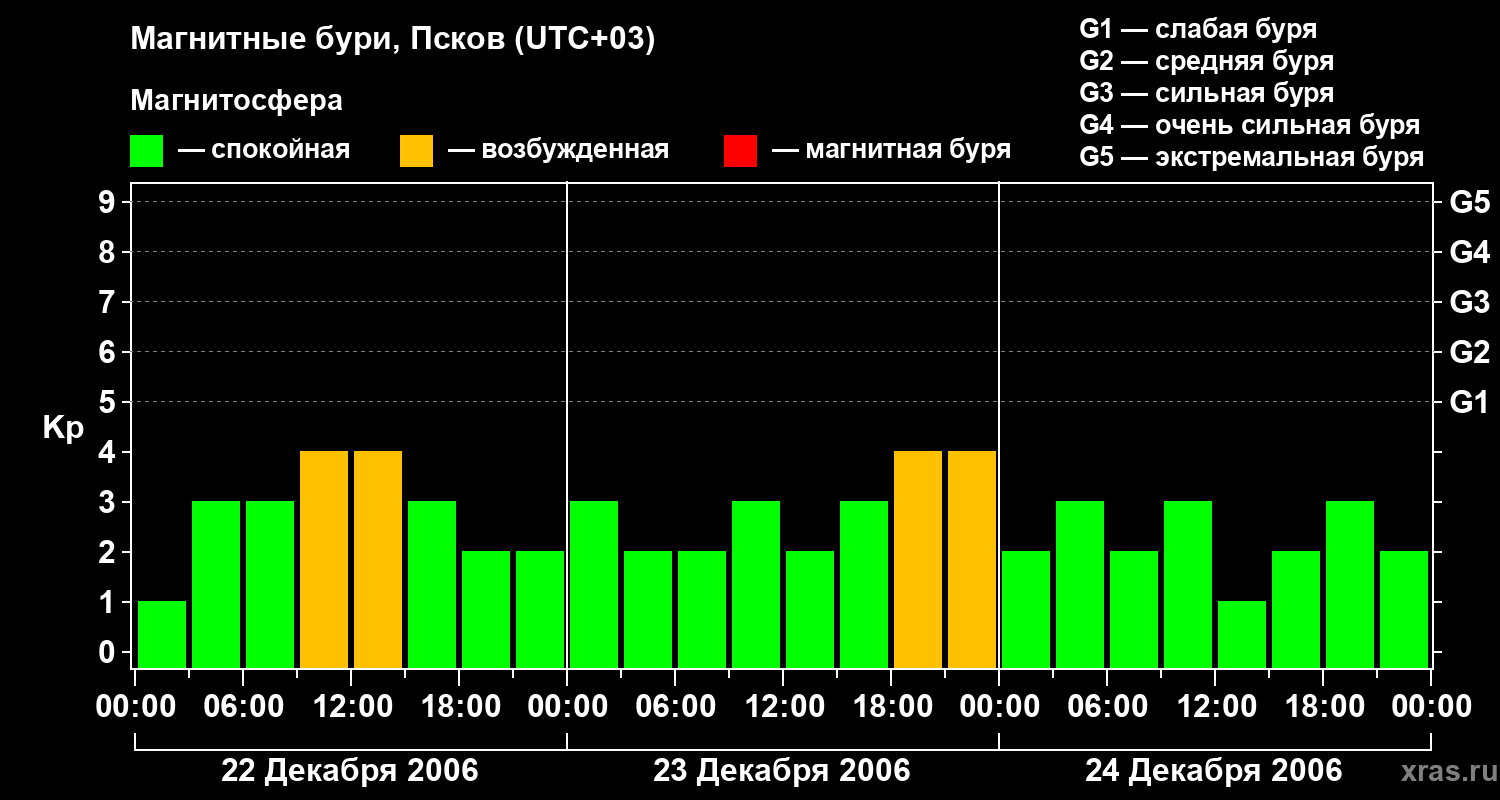The width and height of the screenshot is (1500, 800).
Task: Click the 'G2 — средняя буря' legend line
Action: coord(1206,61)
